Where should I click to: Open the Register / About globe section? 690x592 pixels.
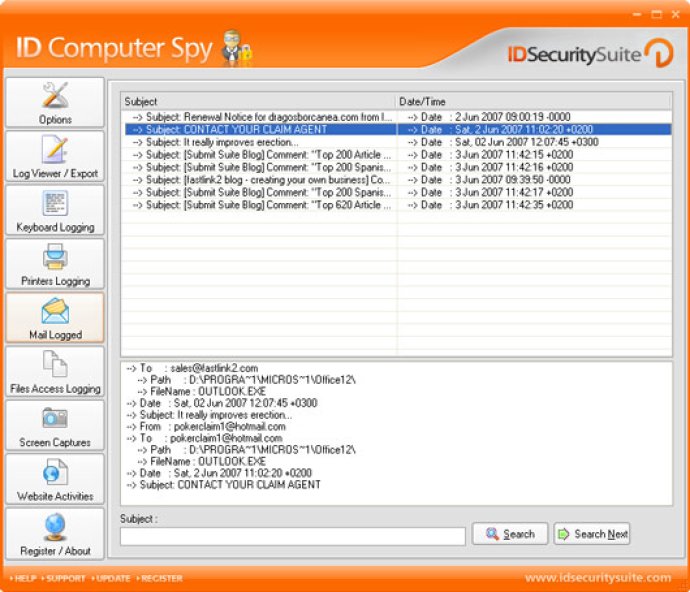[55, 533]
